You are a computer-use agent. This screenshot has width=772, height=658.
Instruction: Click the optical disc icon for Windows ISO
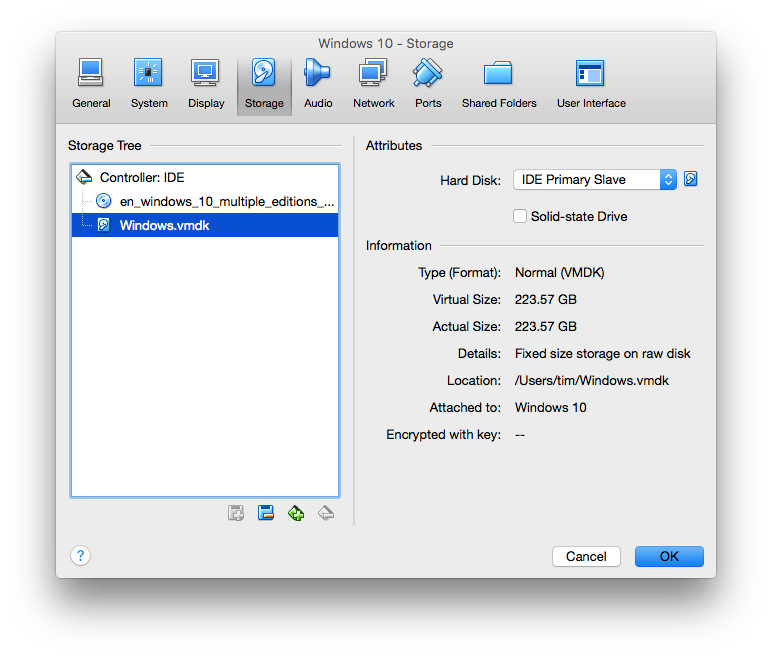click(103, 201)
